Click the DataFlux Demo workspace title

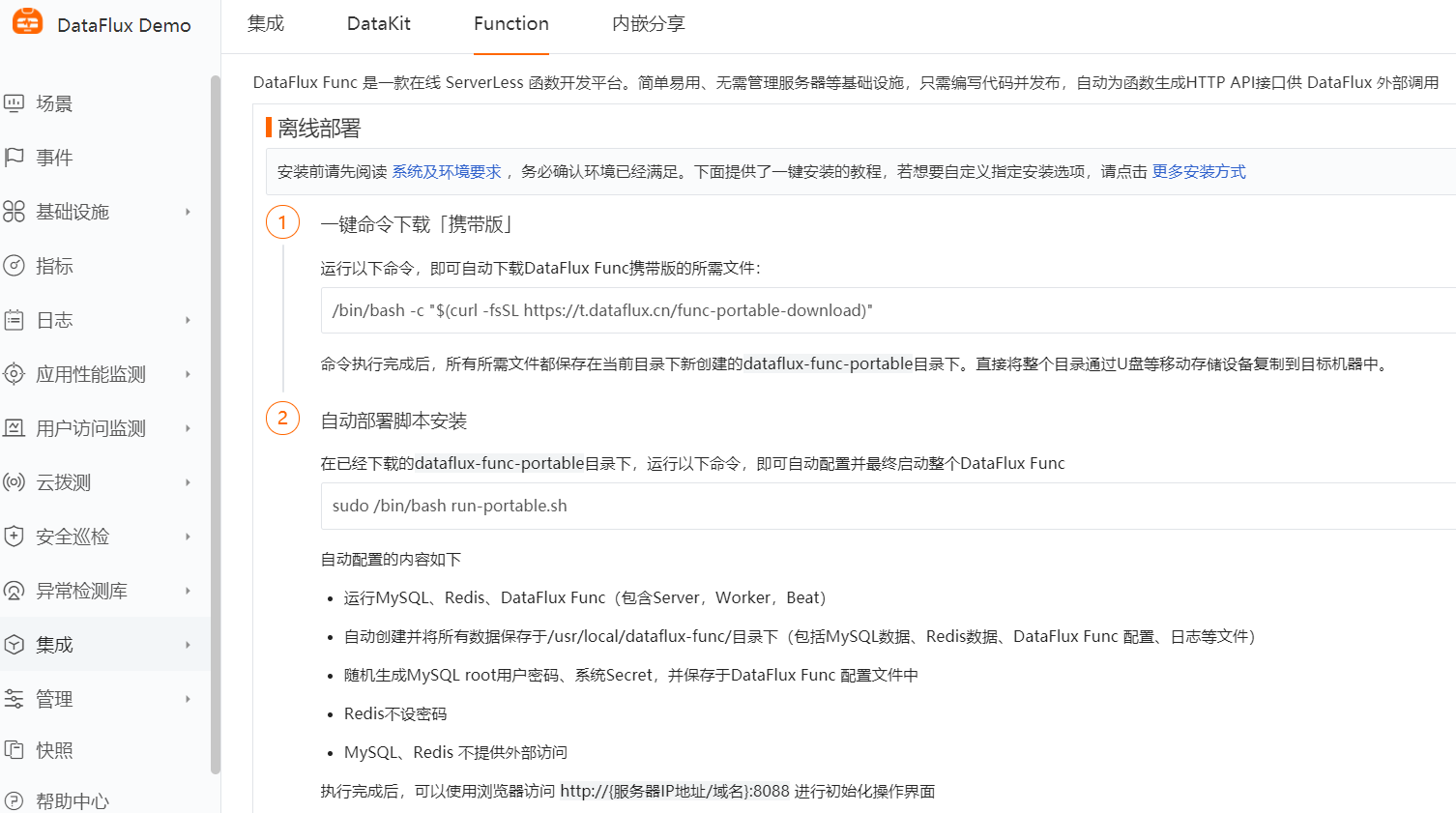click(124, 25)
